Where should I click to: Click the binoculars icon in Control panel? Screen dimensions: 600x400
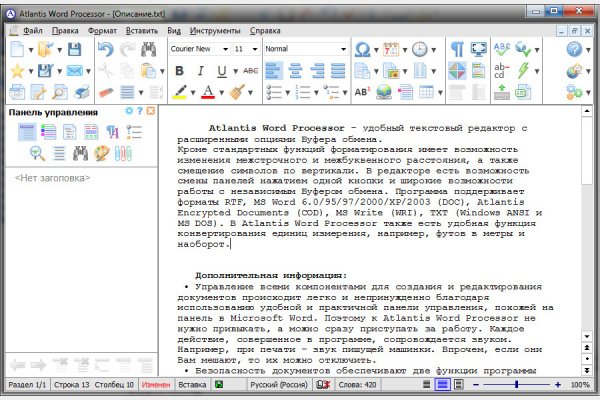80,153
